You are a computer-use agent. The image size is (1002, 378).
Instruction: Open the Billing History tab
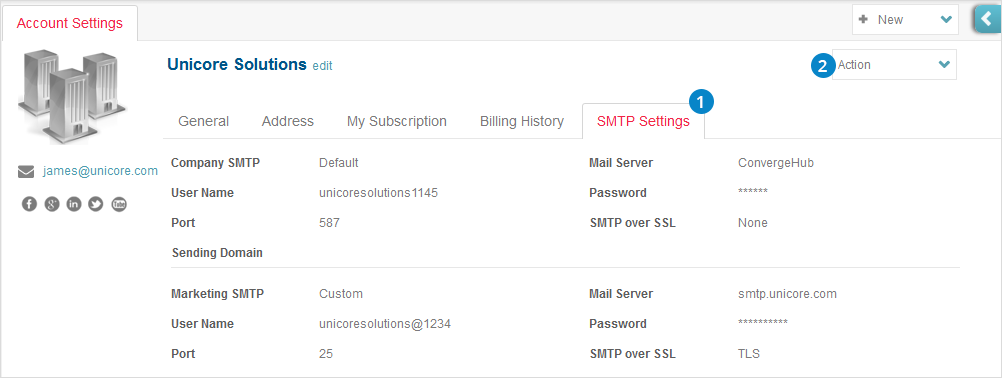[x=521, y=121]
